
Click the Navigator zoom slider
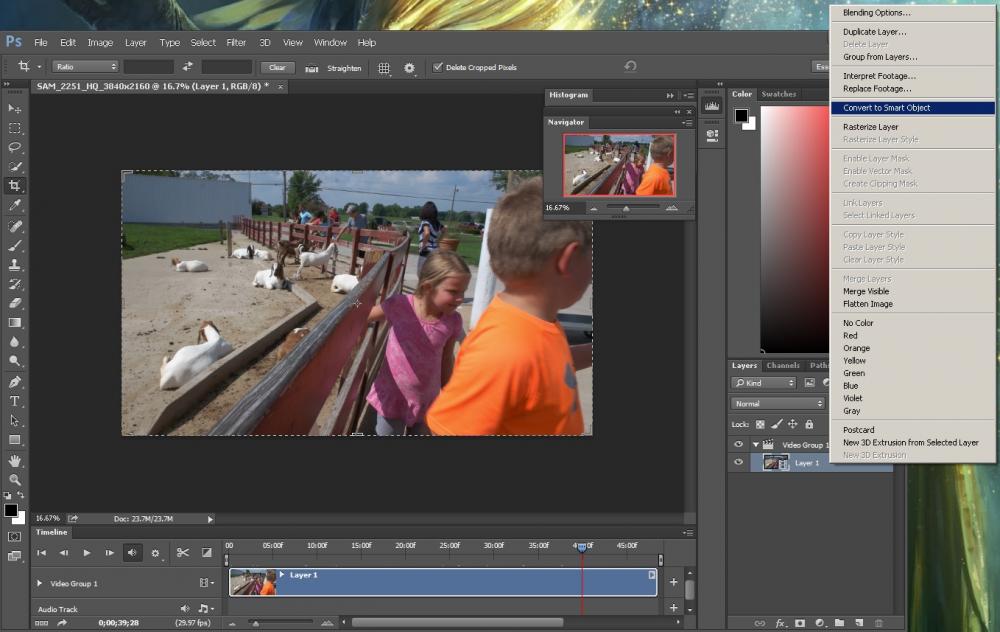tap(626, 208)
